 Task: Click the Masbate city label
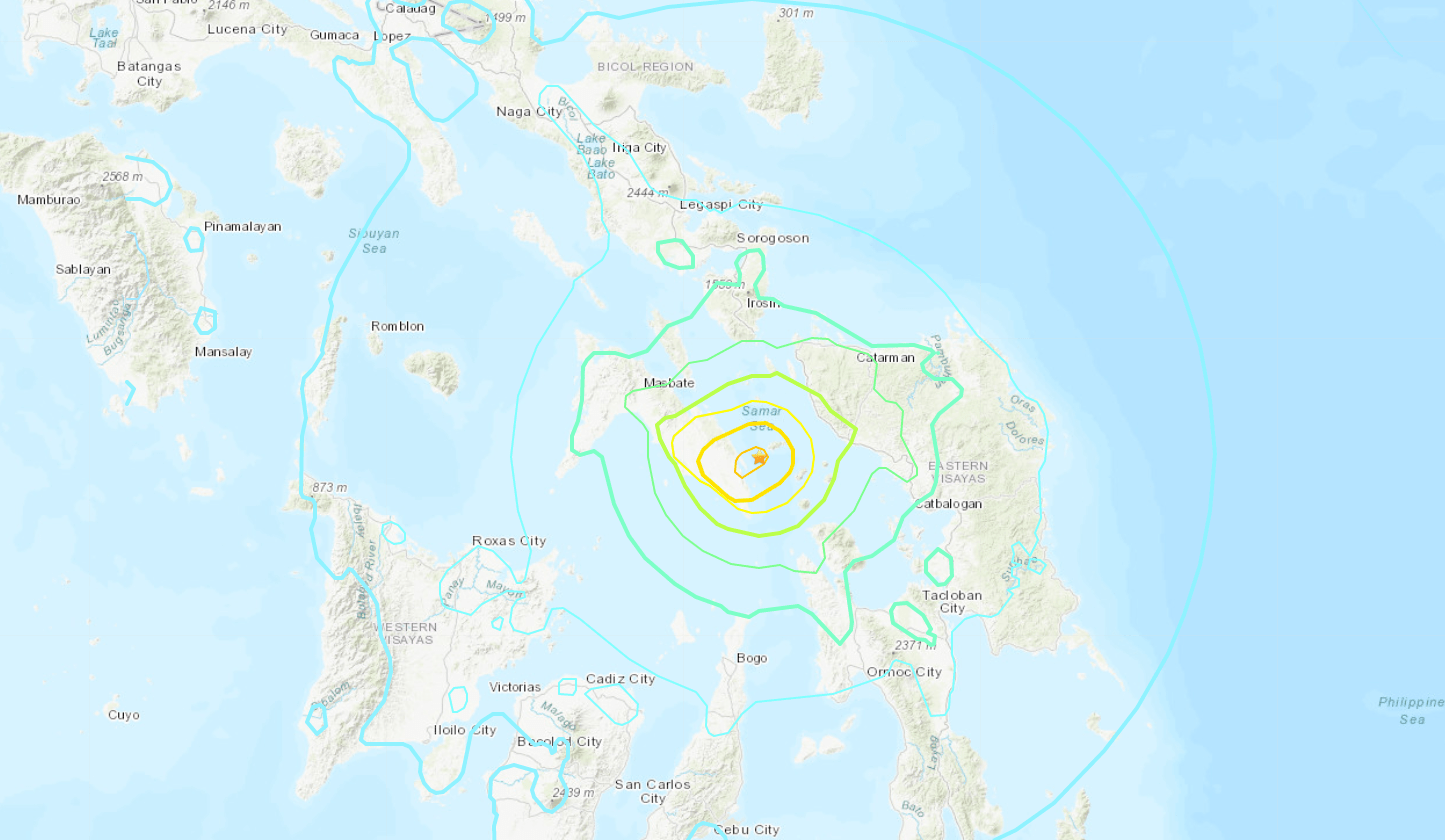point(669,383)
